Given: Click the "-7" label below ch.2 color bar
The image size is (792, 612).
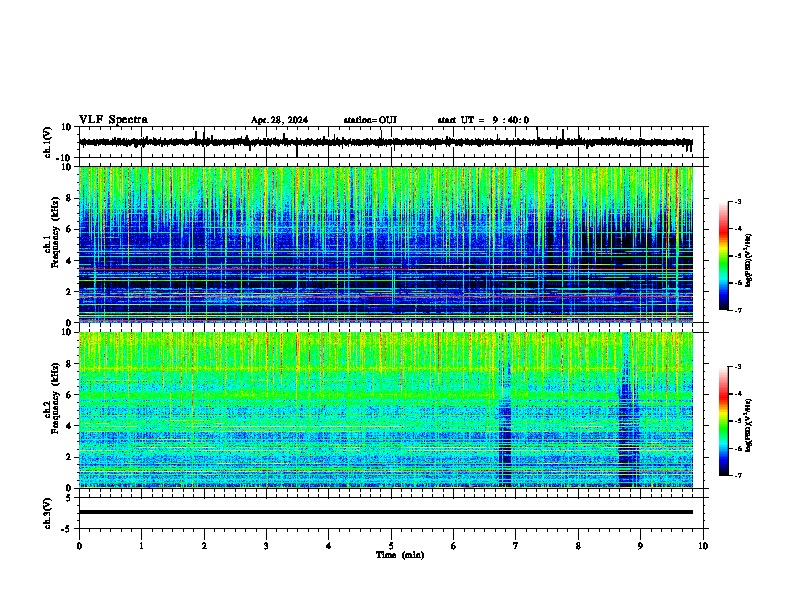Looking at the screenshot, I should point(737,475).
